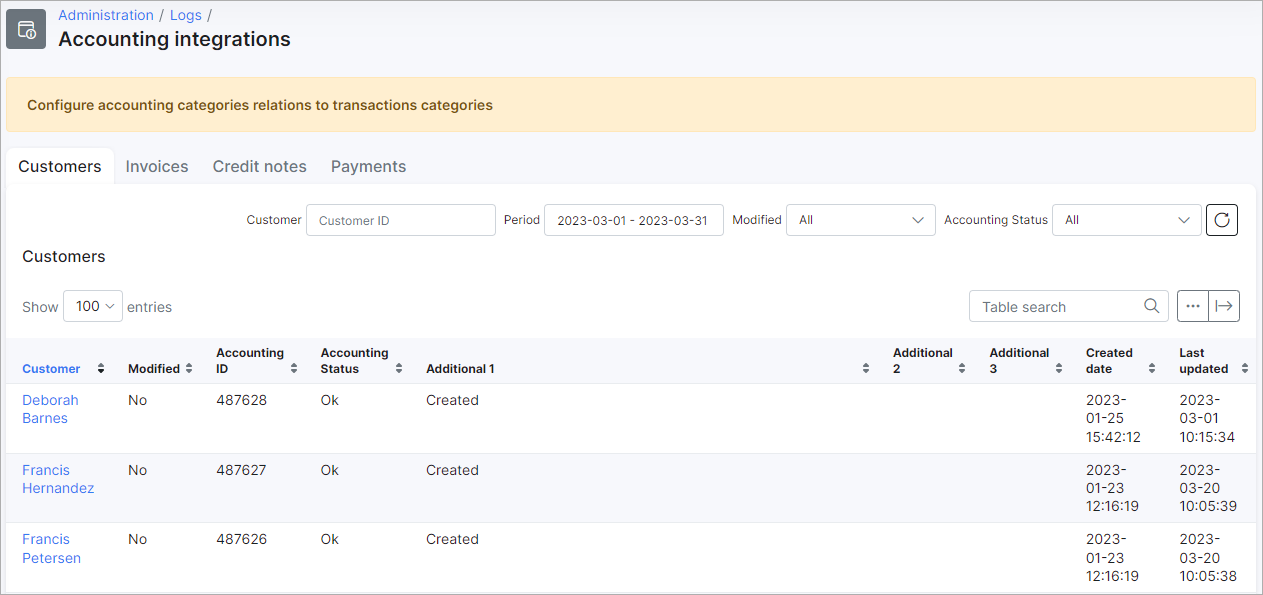Switch to the Payments tab

(x=368, y=166)
